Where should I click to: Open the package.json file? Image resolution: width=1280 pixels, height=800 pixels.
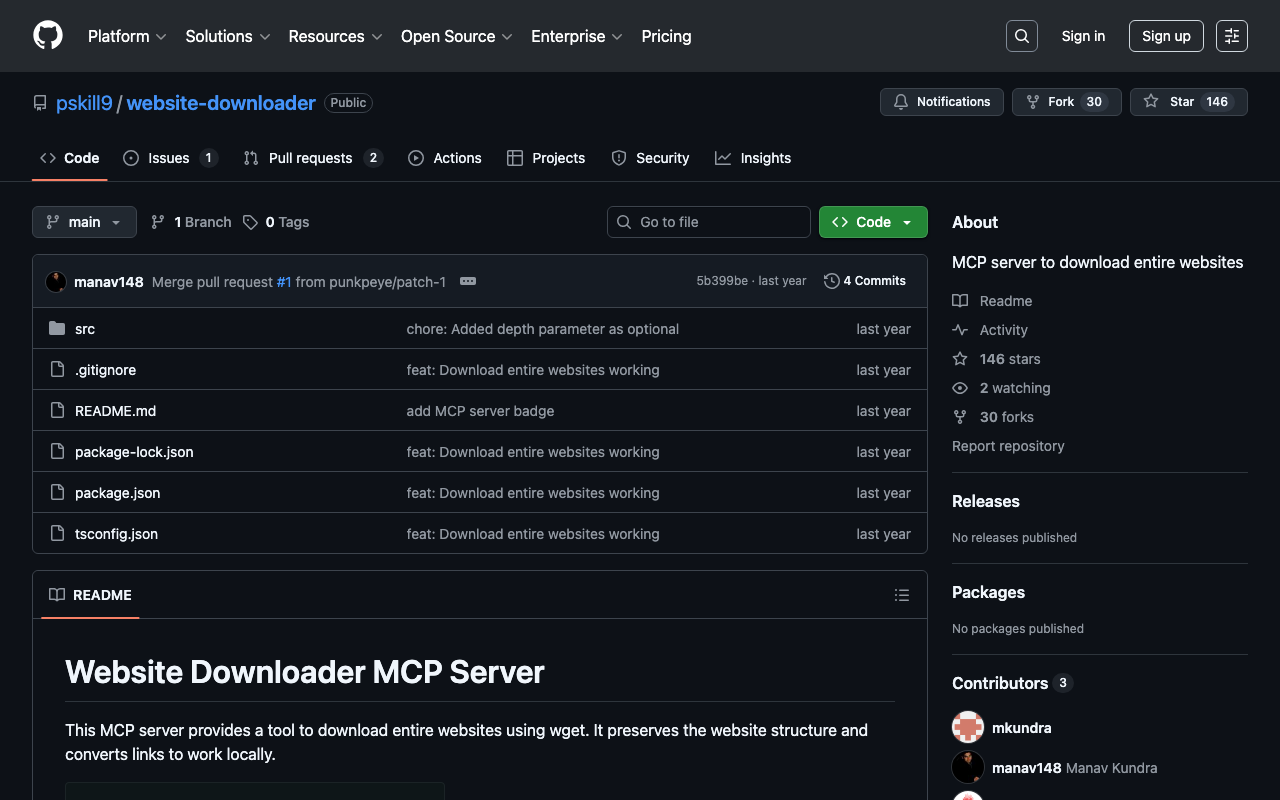pos(117,493)
